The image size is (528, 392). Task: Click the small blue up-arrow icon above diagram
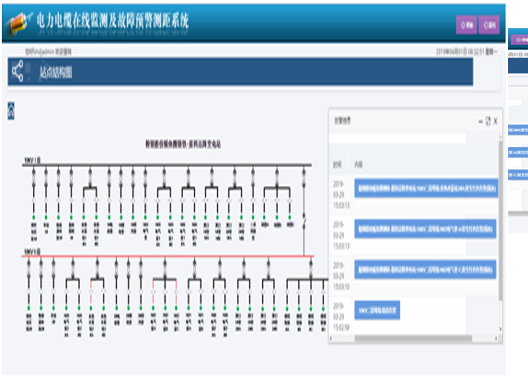pyautogui.click(x=11, y=110)
